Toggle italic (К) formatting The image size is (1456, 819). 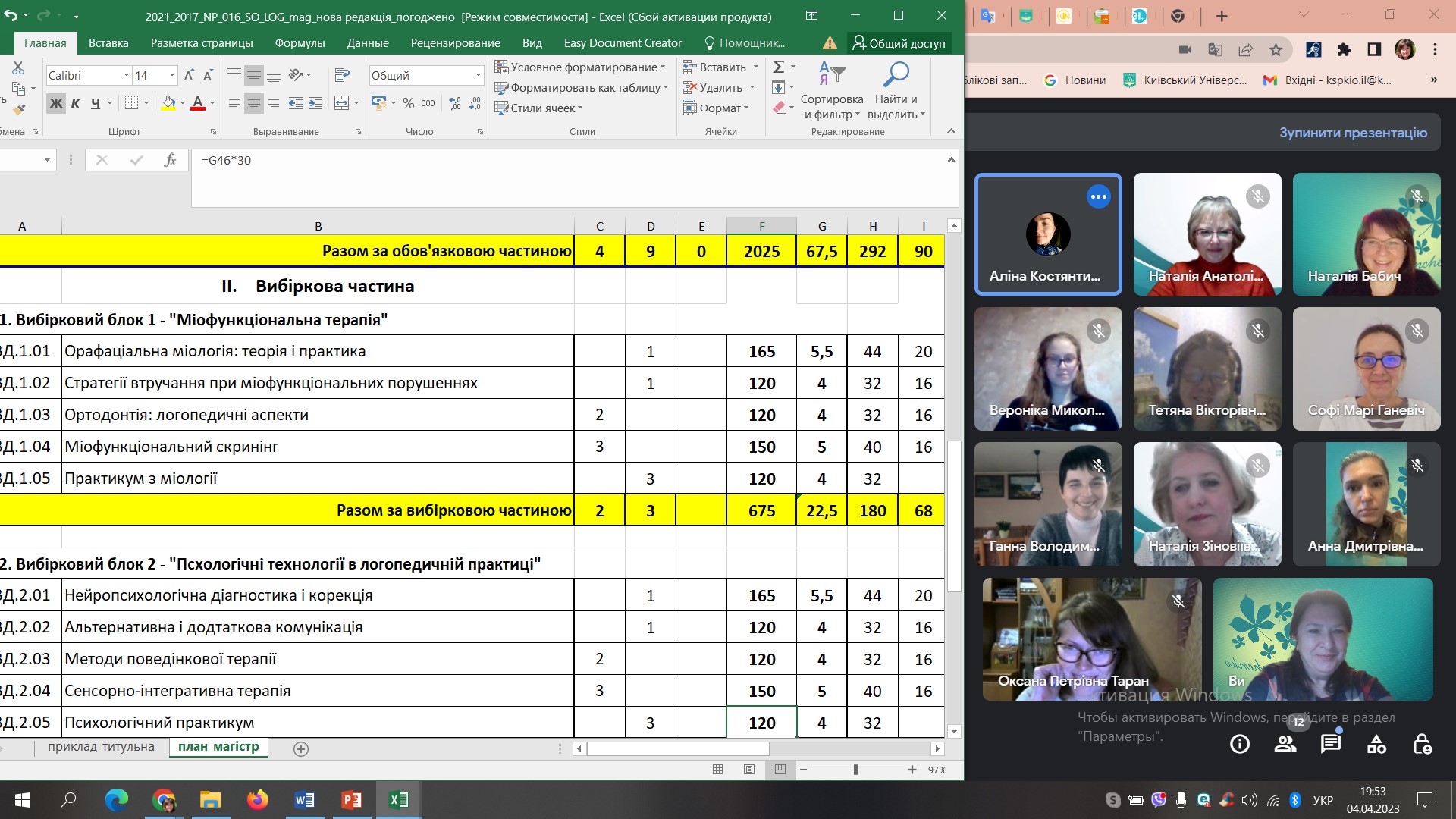coord(75,103)
